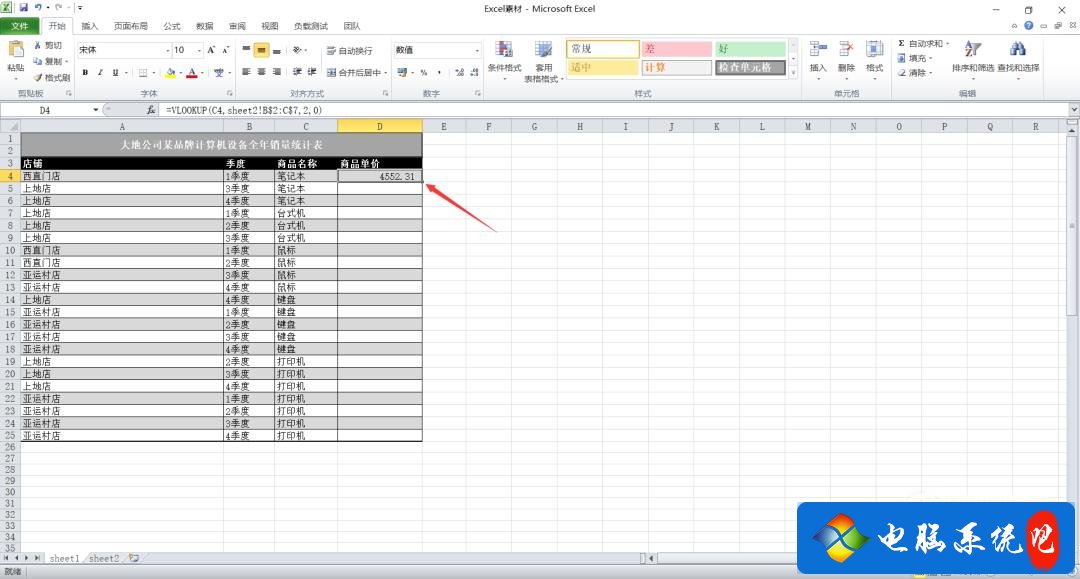Open the font size dropdown (10)

[199, 50]
